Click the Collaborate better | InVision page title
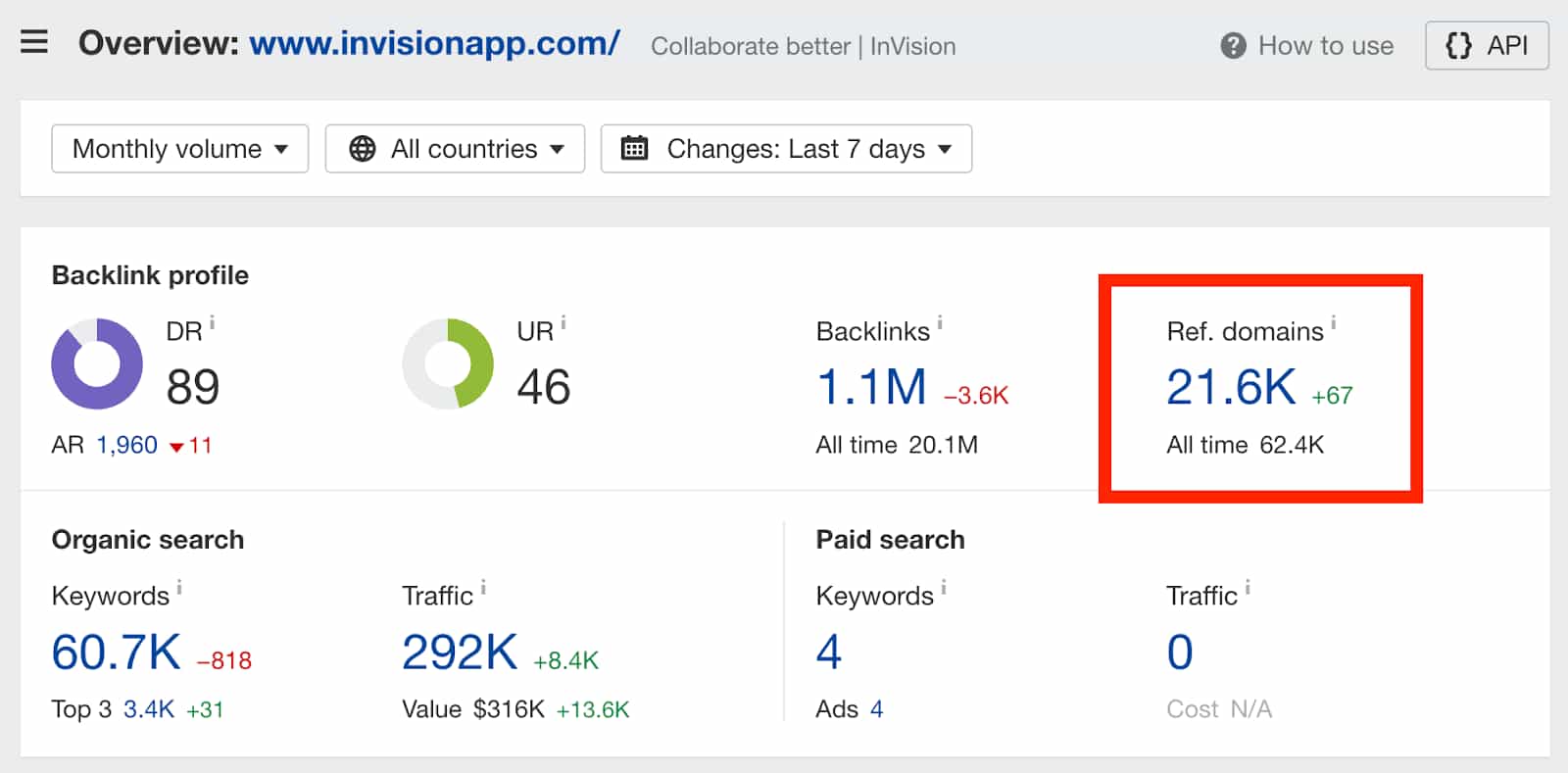The image size is (1568, 773). tap(804, 46)
